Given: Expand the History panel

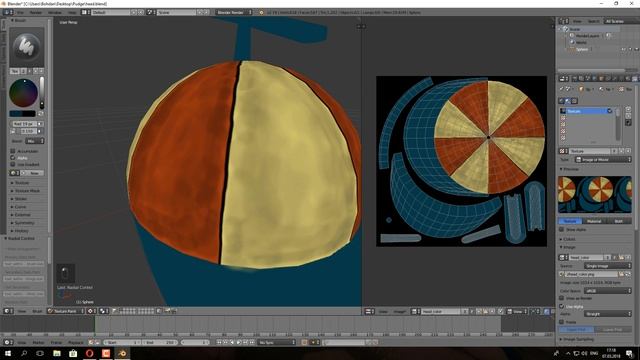Looking at the screenshot, I should pos(21,231).
